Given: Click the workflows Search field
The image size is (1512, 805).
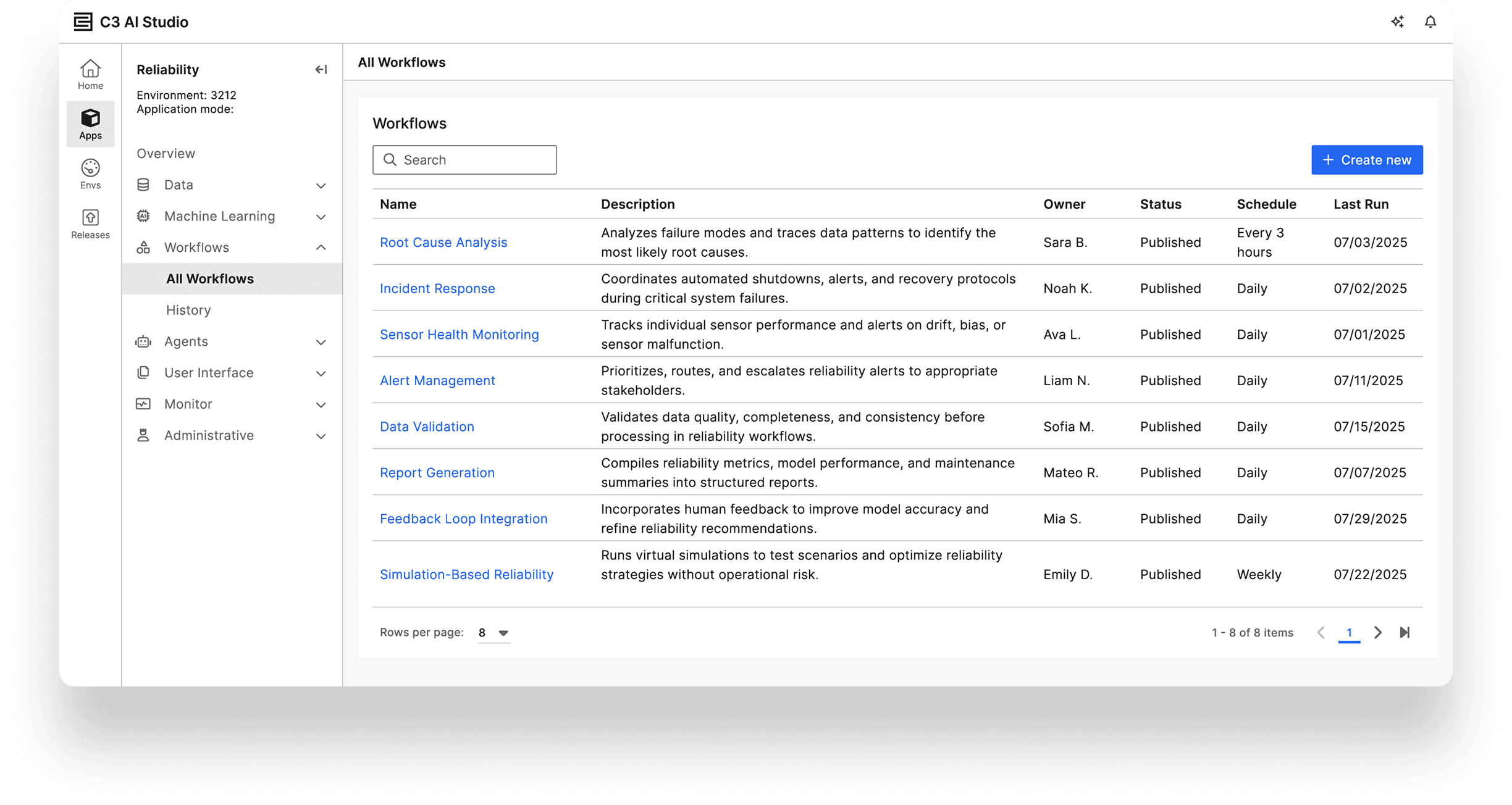Looking at the screenshot, I should point(464,160).
